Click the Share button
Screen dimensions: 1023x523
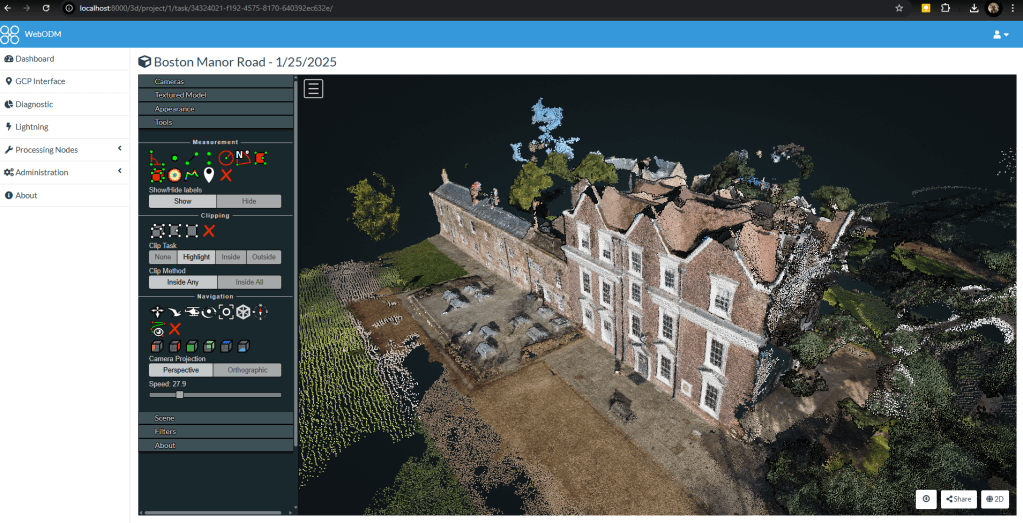point(958,499)
